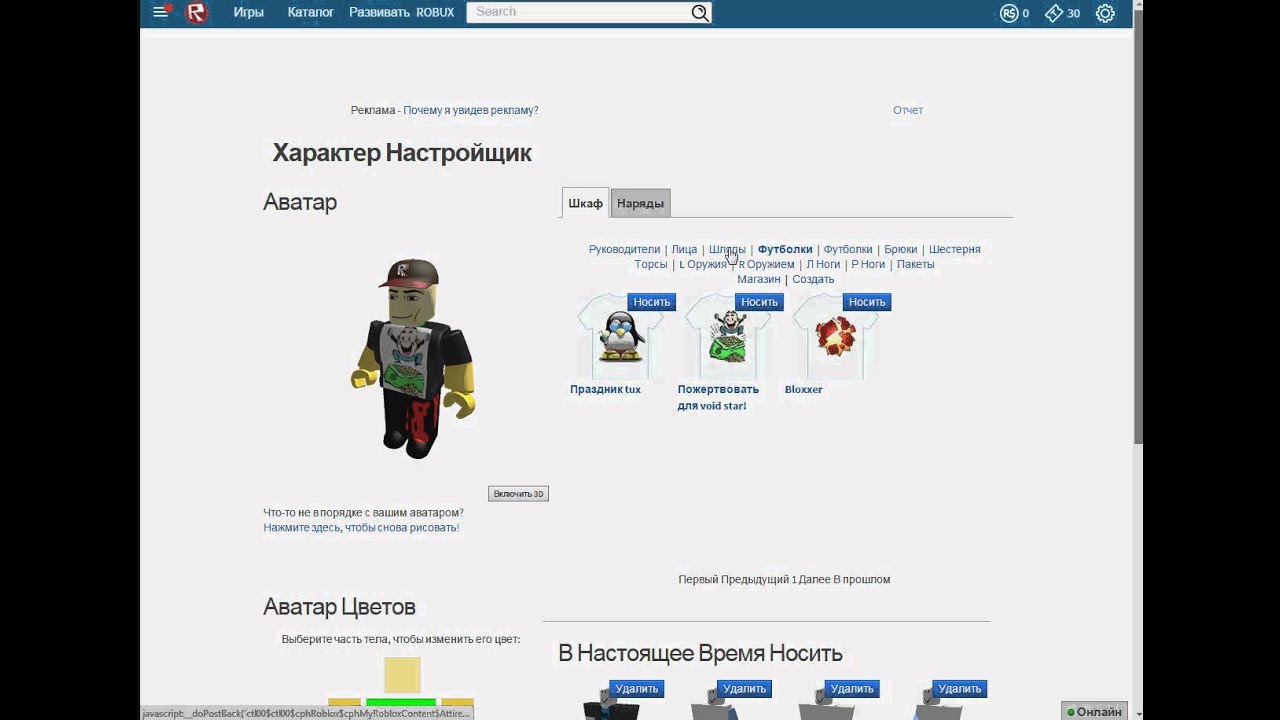1280x720 pixels.
Task: Go to Игры in top navigation
Action: tap(249, 13)
